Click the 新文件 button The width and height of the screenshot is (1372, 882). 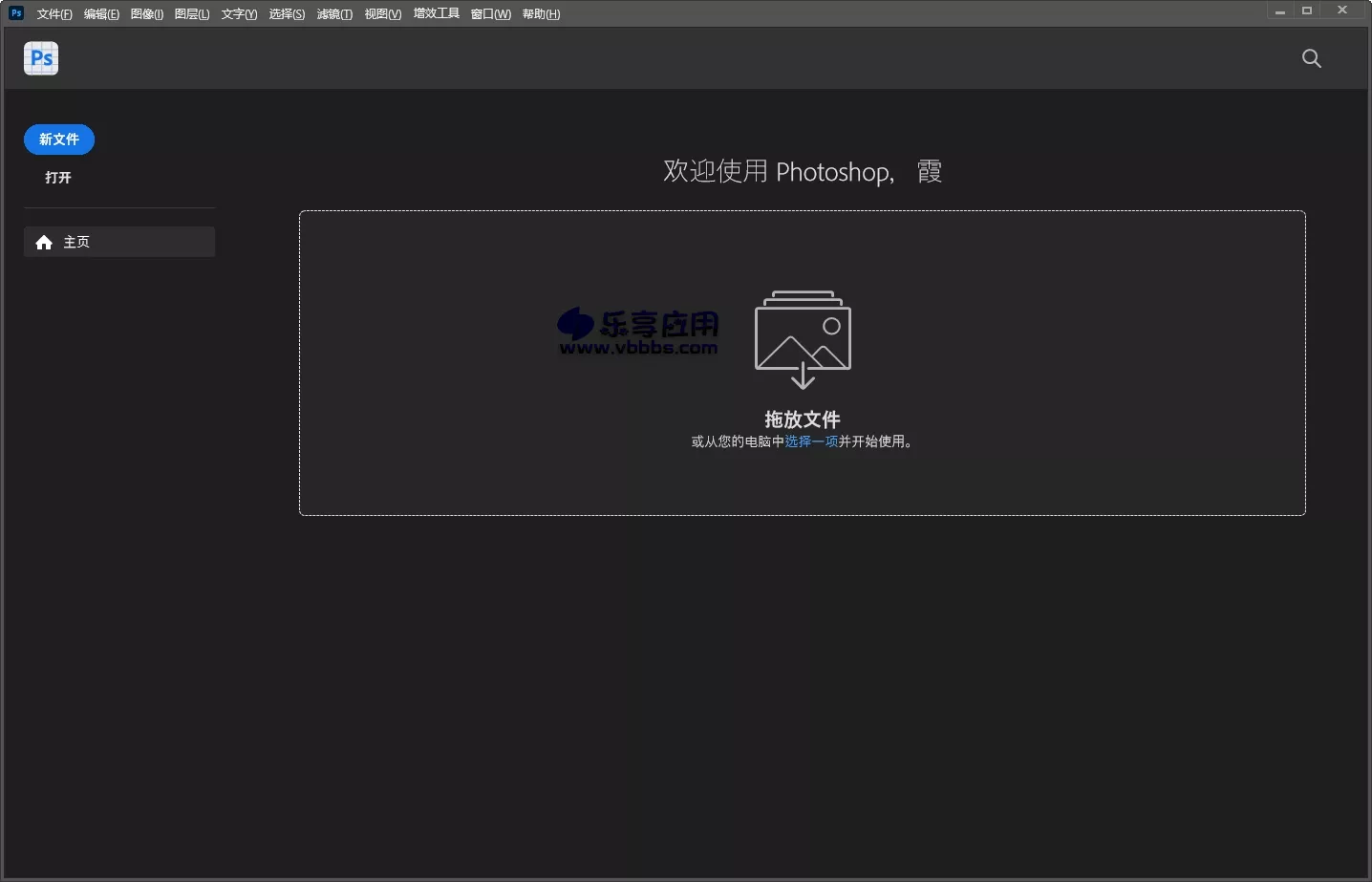click(x=58, y=140)
